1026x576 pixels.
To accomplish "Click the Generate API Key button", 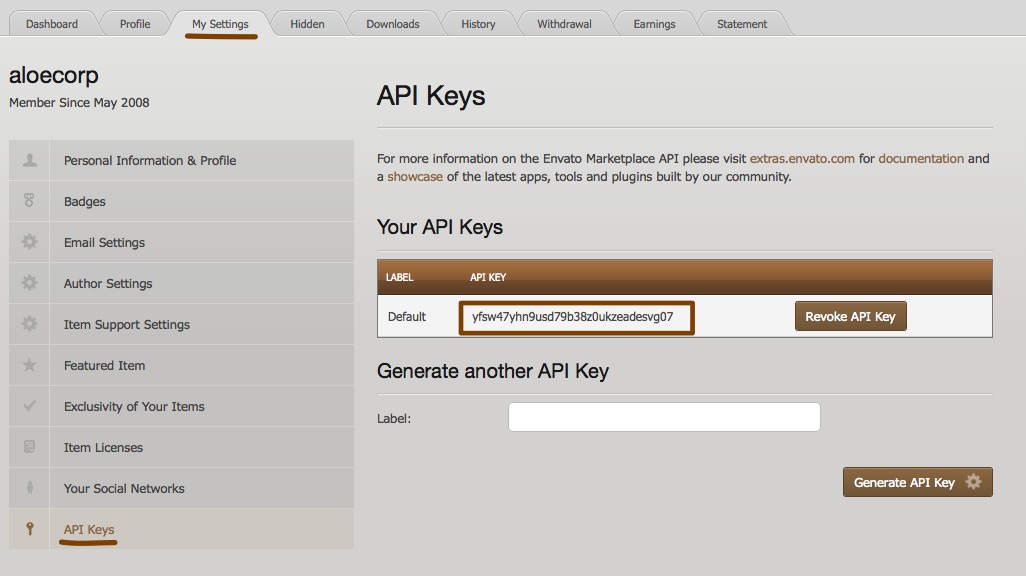I will tap(917, 482).
